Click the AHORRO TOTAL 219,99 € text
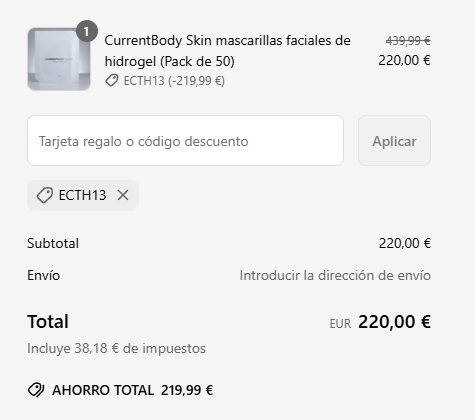475x420 pixels. click(x=132, y=390)
